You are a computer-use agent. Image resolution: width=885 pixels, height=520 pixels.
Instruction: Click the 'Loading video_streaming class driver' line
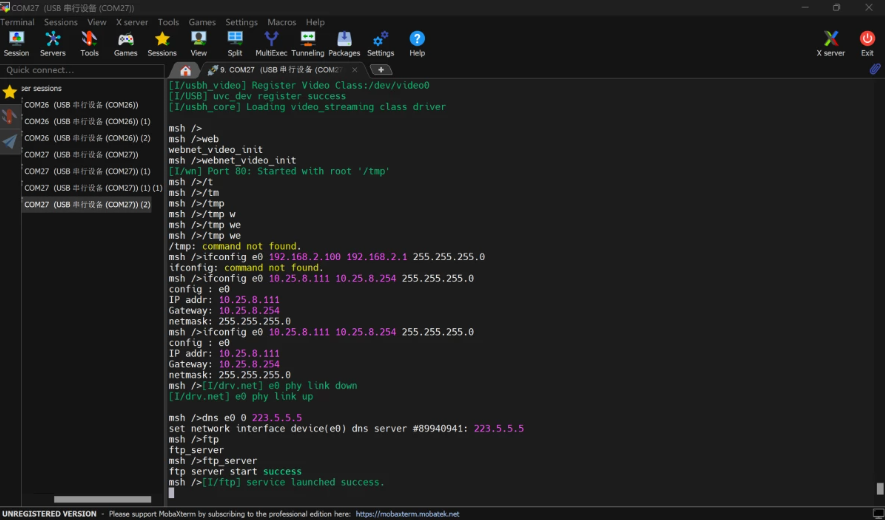307,107
